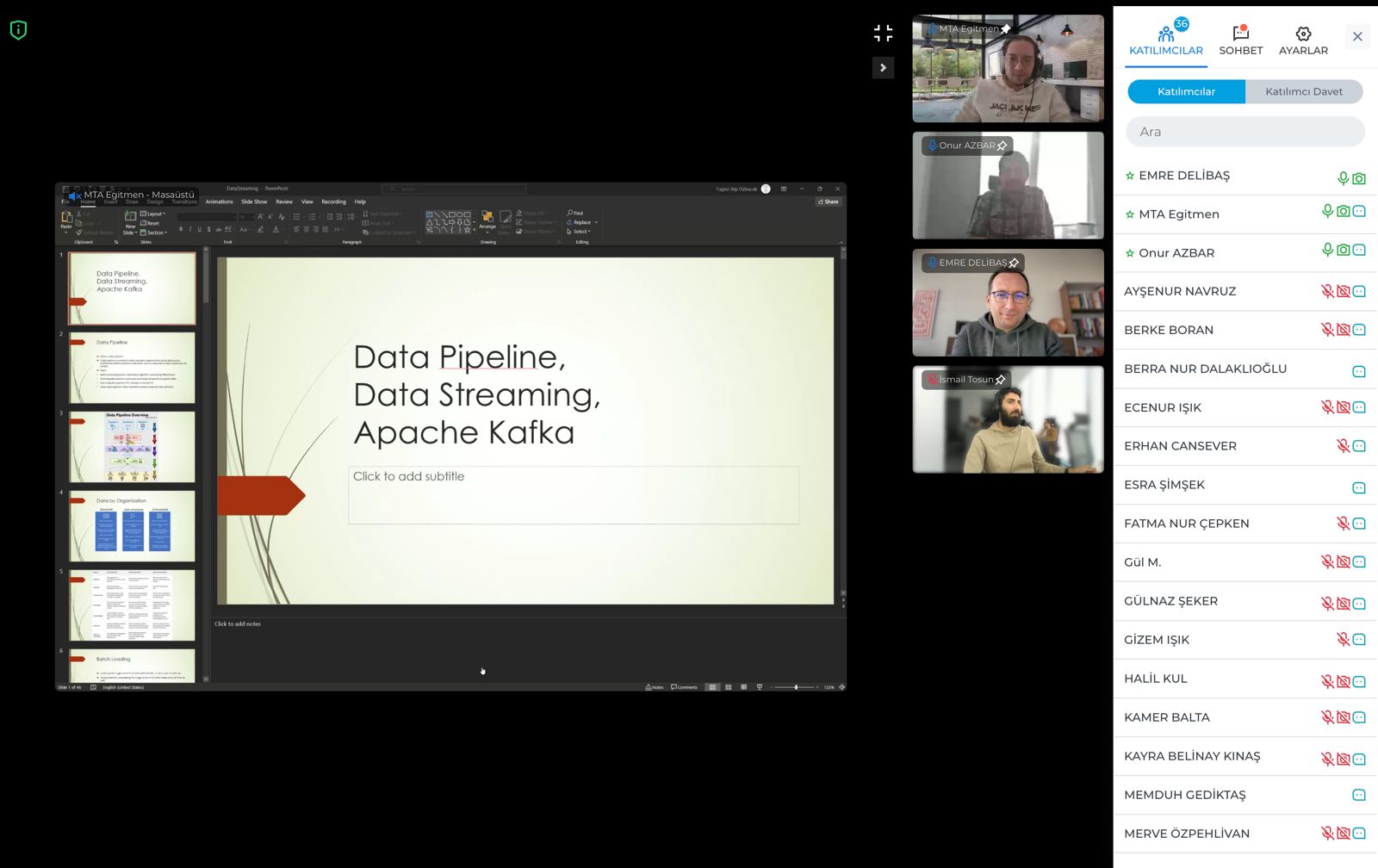Image resolution: width=1378 pixels, height=868 pixels.
Task: Exit fullscreen using the collapse icon
Action: [883, 33]
